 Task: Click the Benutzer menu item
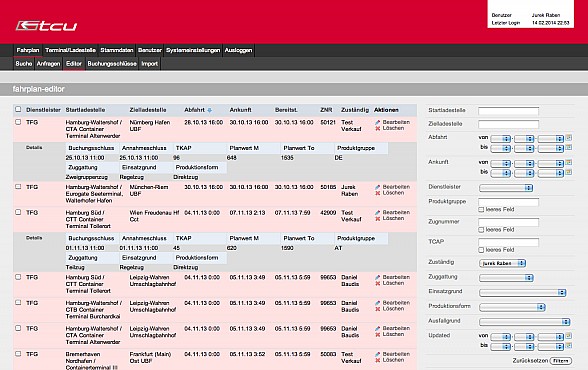[x=149, y=50]
